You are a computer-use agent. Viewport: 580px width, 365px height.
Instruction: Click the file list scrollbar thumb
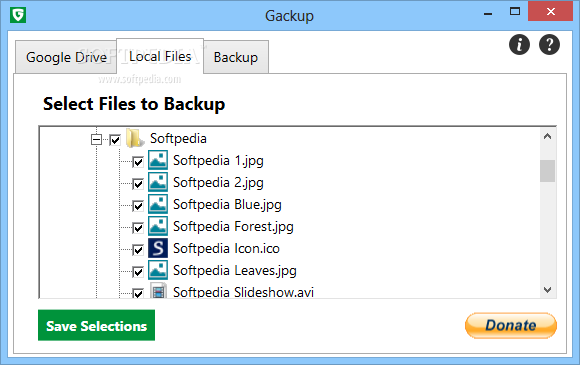point(547,171)
